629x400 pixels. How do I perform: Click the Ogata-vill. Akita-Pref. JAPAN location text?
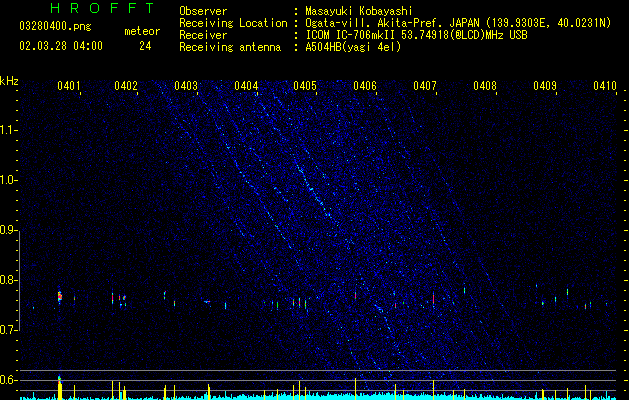tap(458, 23)
